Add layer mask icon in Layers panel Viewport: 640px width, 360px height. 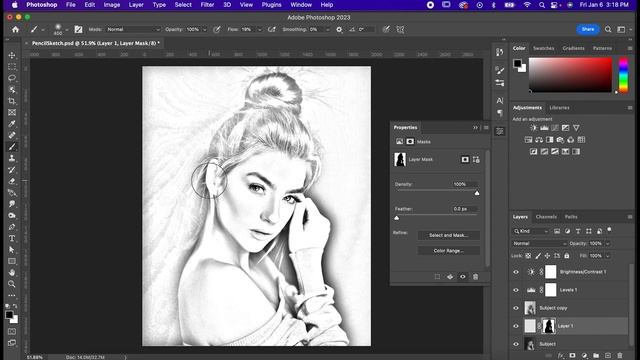tap(572, 356)
